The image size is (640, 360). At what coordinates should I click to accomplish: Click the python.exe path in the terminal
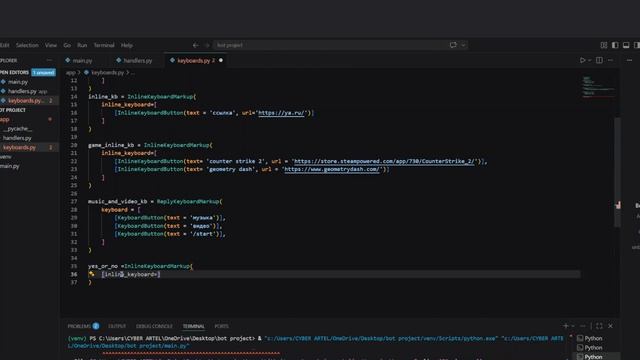[382, 338]
